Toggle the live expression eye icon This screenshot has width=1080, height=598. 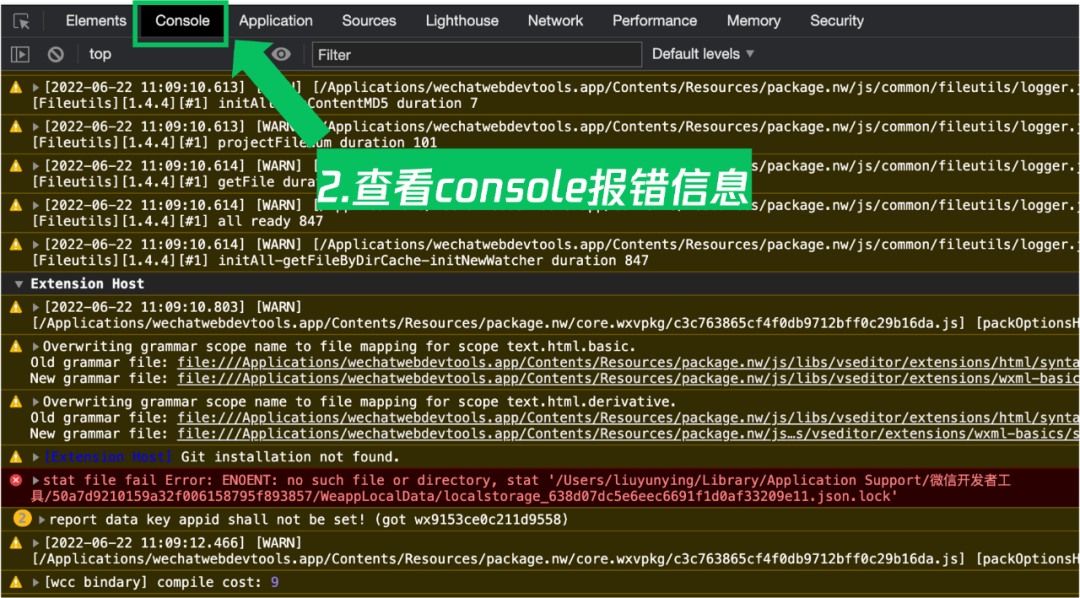click(281, 54)
